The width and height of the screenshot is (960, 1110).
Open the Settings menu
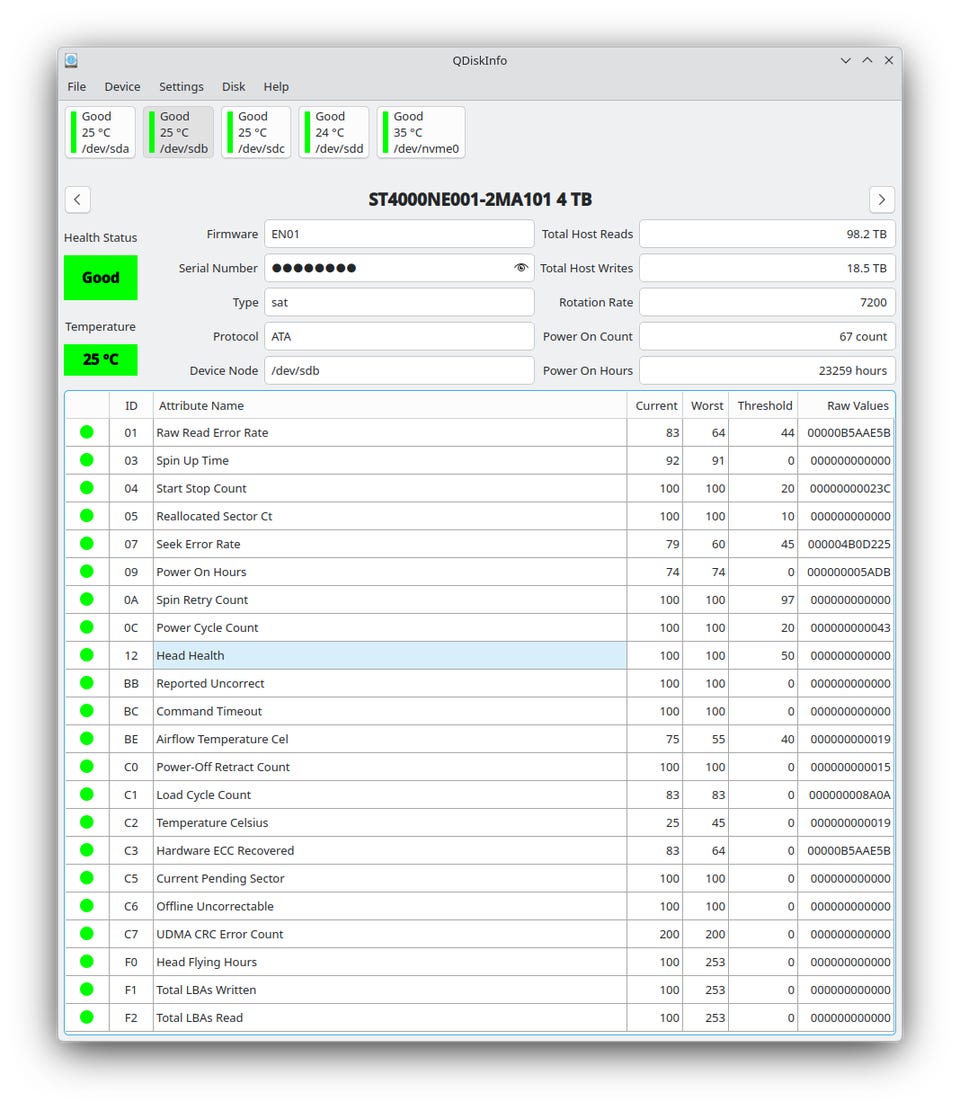click(181, 86)
